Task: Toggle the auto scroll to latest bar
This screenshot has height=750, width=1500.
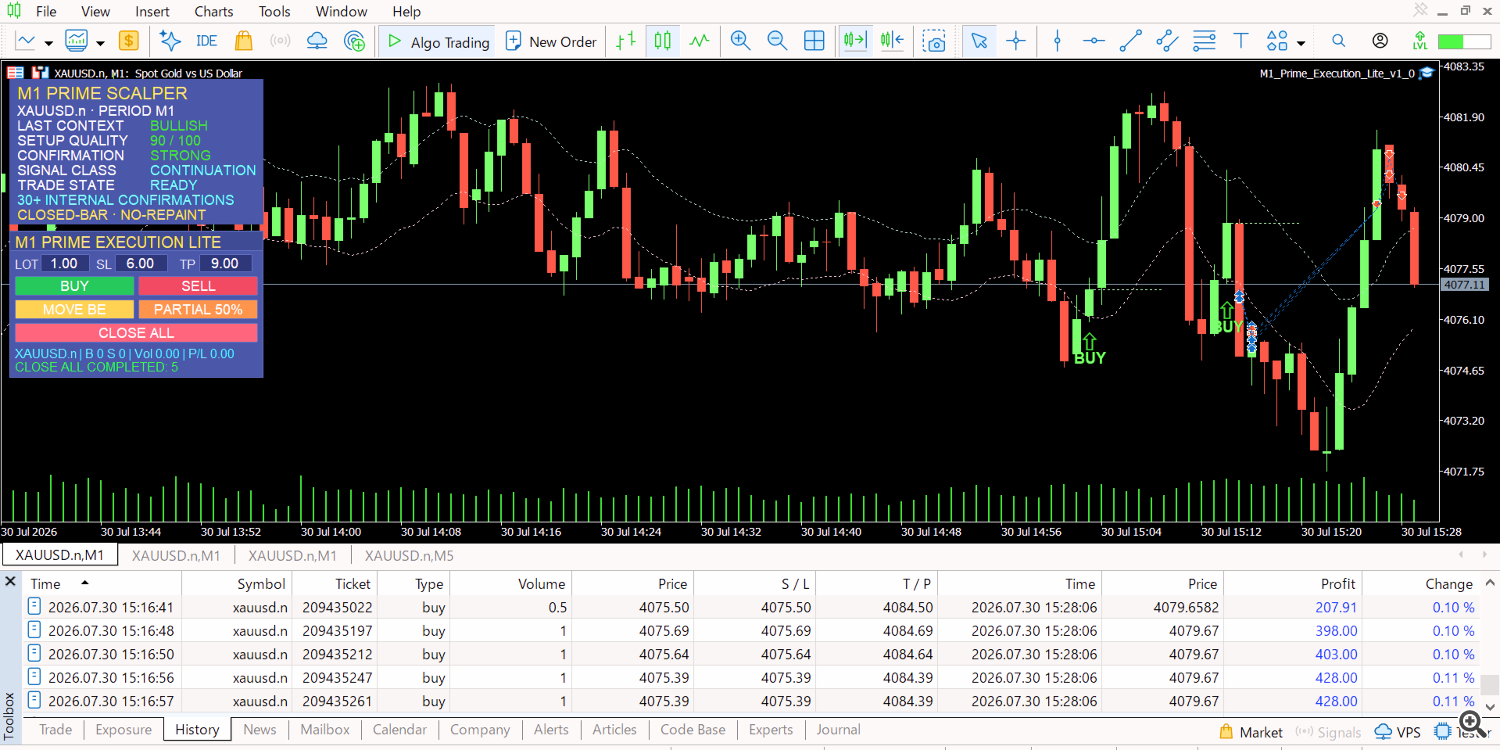Action: (x=855, y=41)
